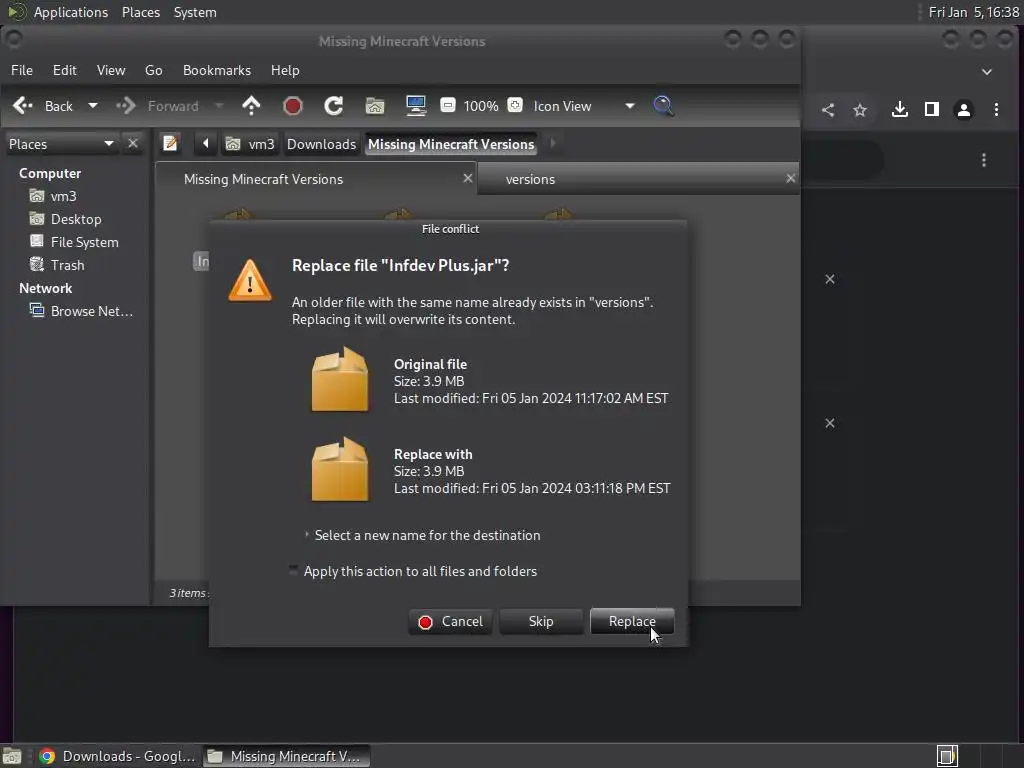The height and width of the screenshot is (768, 1024).
Task: Zoom out with the minus icon
Action: coord(447,105)
